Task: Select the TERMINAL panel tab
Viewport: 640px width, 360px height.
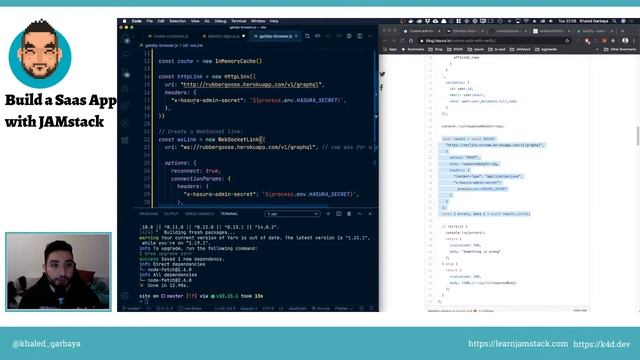Action: point(229,214)
